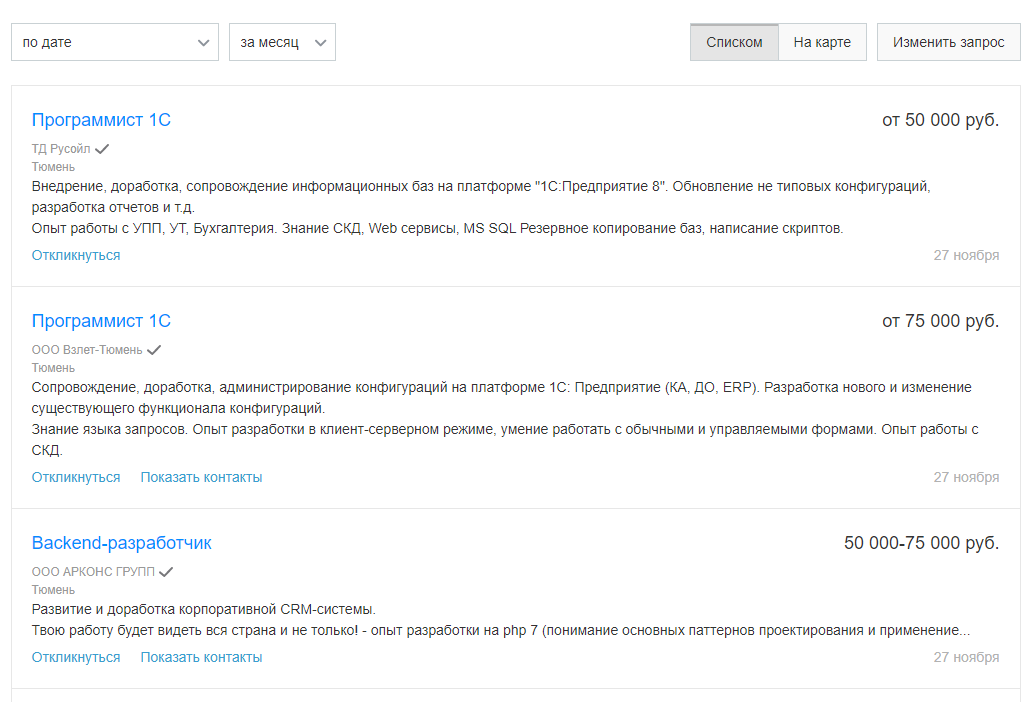The image size is (1034, 702).
Task: Click the ТД Русойл company name
Action: click(x=61, y=149)
